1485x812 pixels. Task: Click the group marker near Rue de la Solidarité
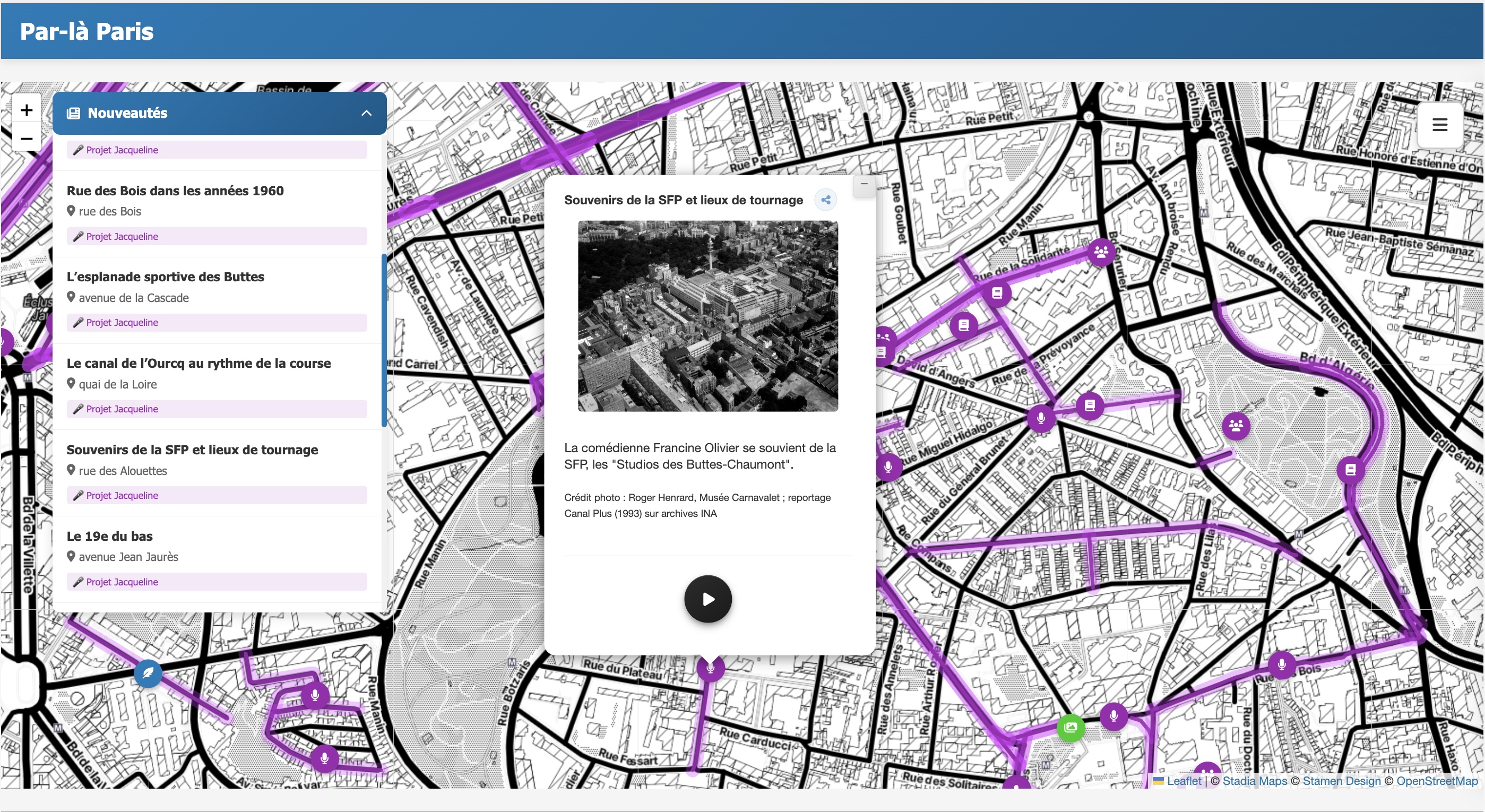click(x=1101, y=252)
